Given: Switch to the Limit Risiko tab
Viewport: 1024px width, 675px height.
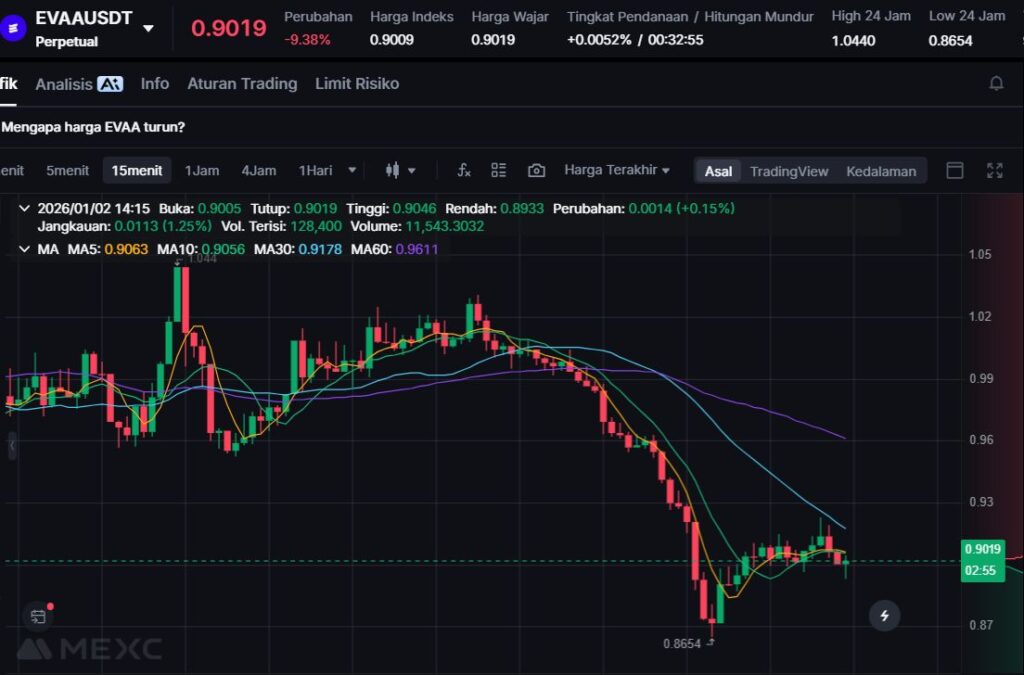Looking at the screenshot, I should pyautogui.click(x=357, y=84).
